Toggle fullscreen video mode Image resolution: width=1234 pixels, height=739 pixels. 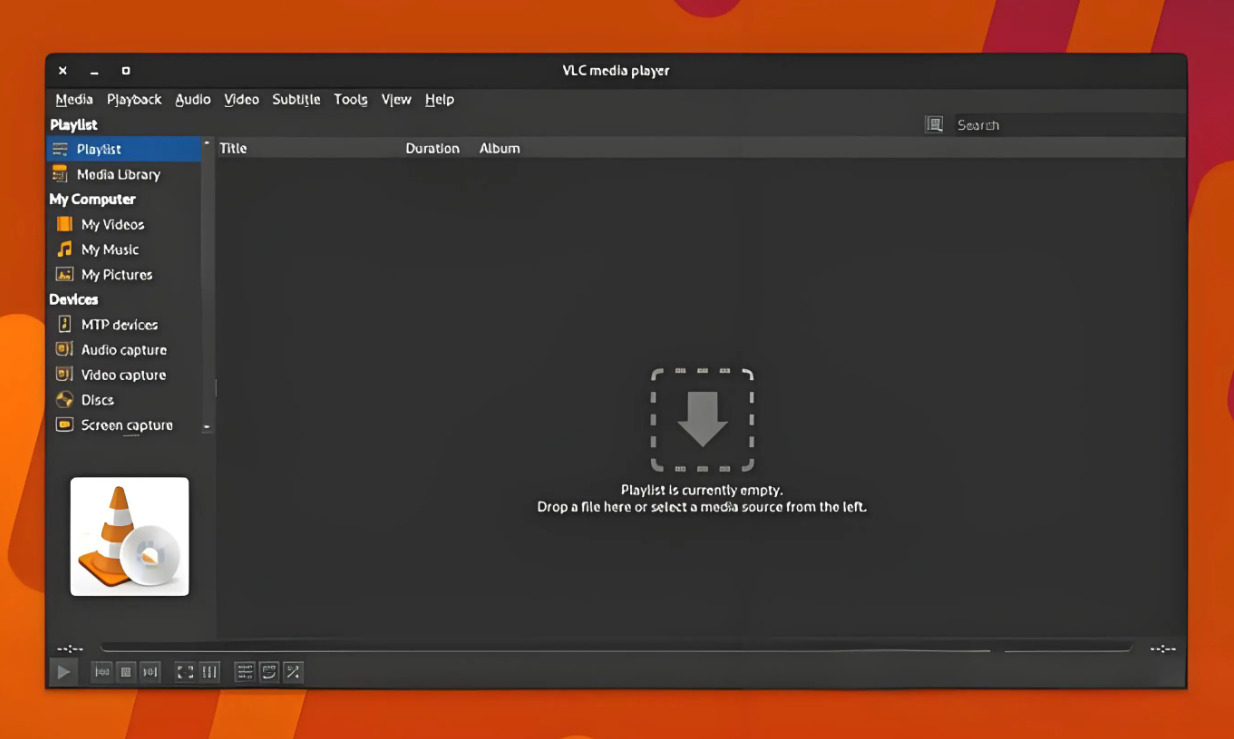tap(185, 672)
